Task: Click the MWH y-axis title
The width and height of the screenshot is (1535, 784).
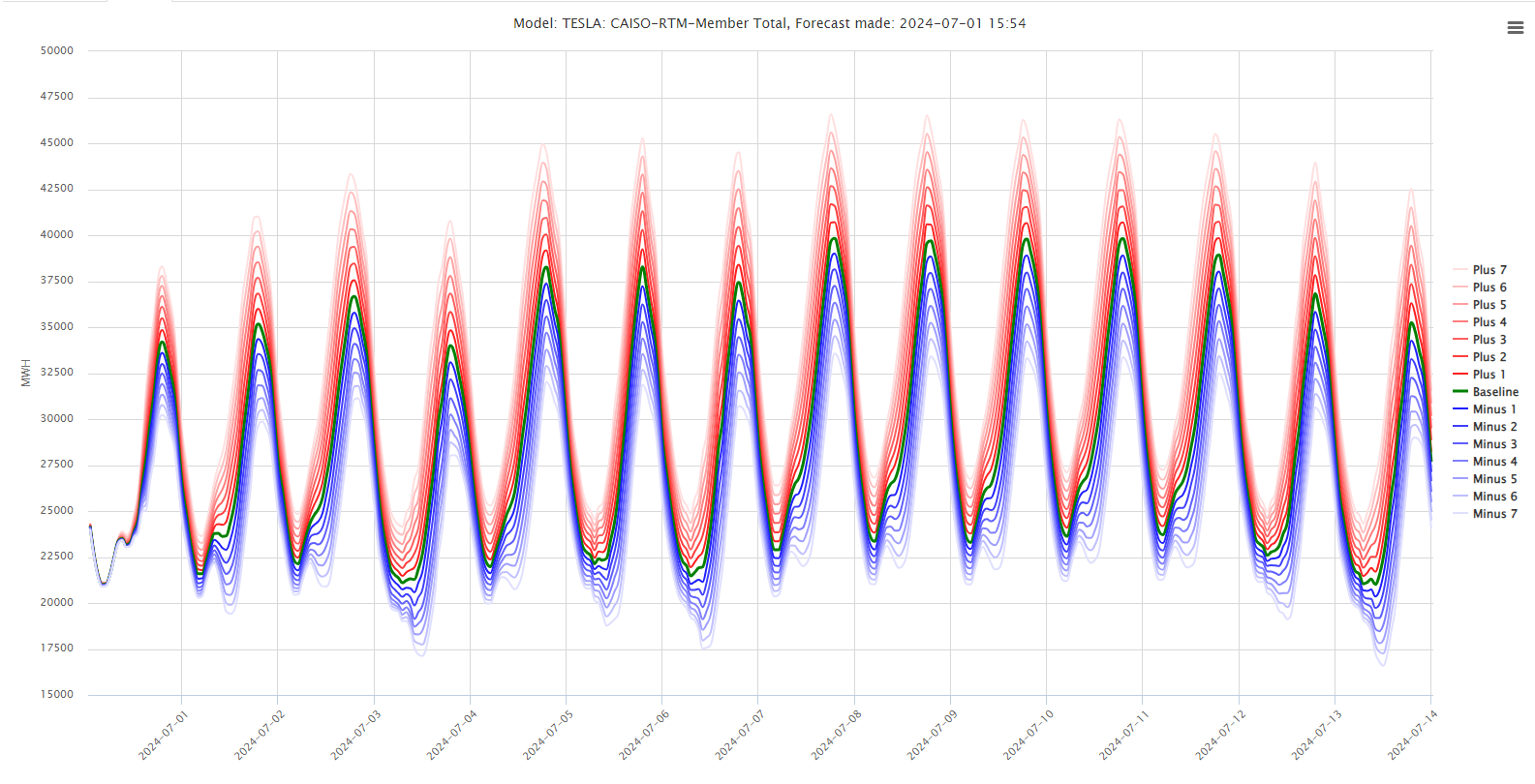Action: coord(26,373)
